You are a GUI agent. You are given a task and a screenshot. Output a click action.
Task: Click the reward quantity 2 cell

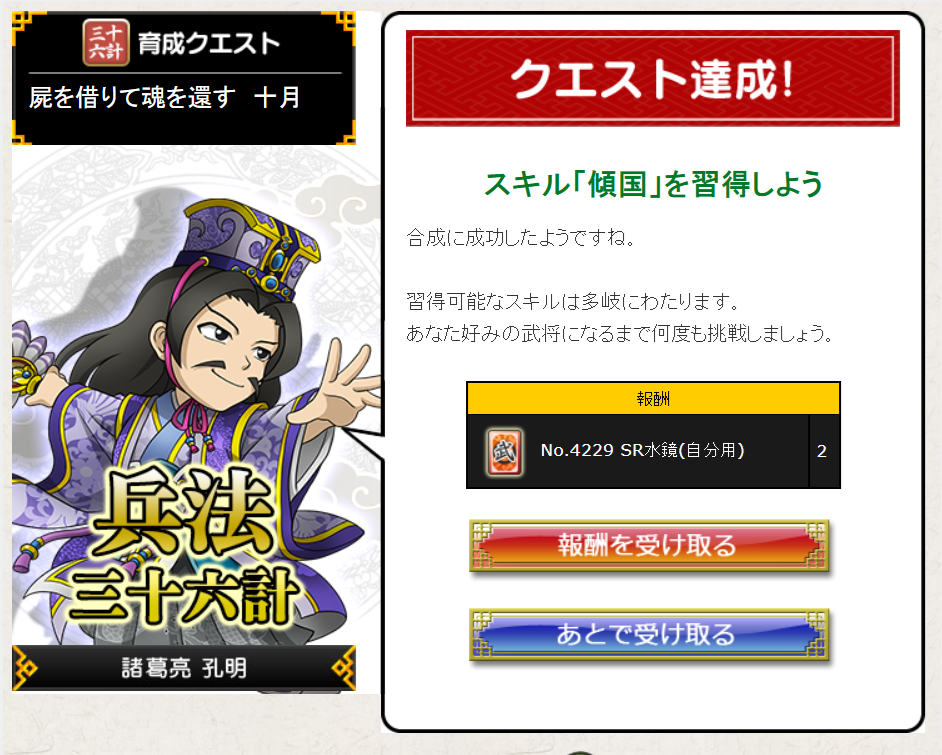pos(822,451)
